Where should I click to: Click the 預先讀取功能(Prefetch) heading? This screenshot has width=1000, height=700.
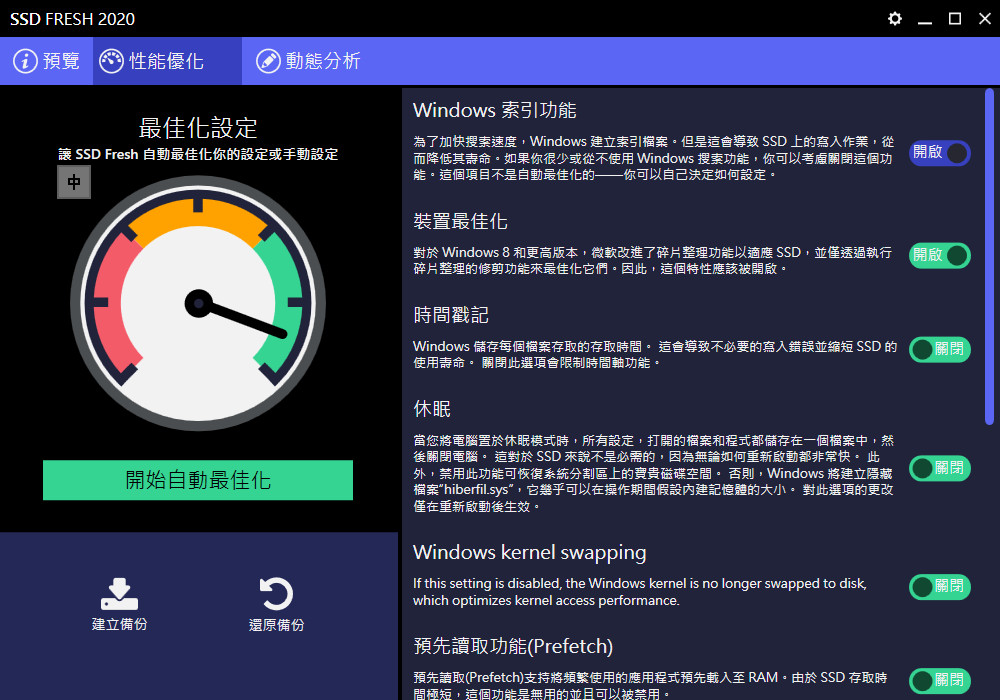[x=513, y=646]
